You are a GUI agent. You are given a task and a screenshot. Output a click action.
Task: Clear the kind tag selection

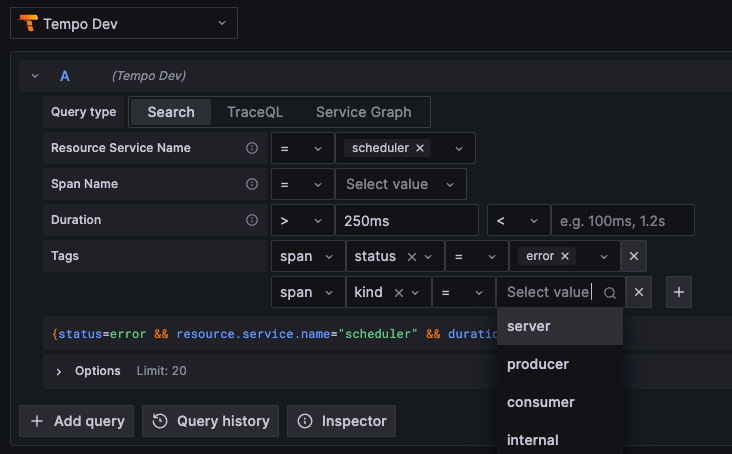[x=398, y=292]
